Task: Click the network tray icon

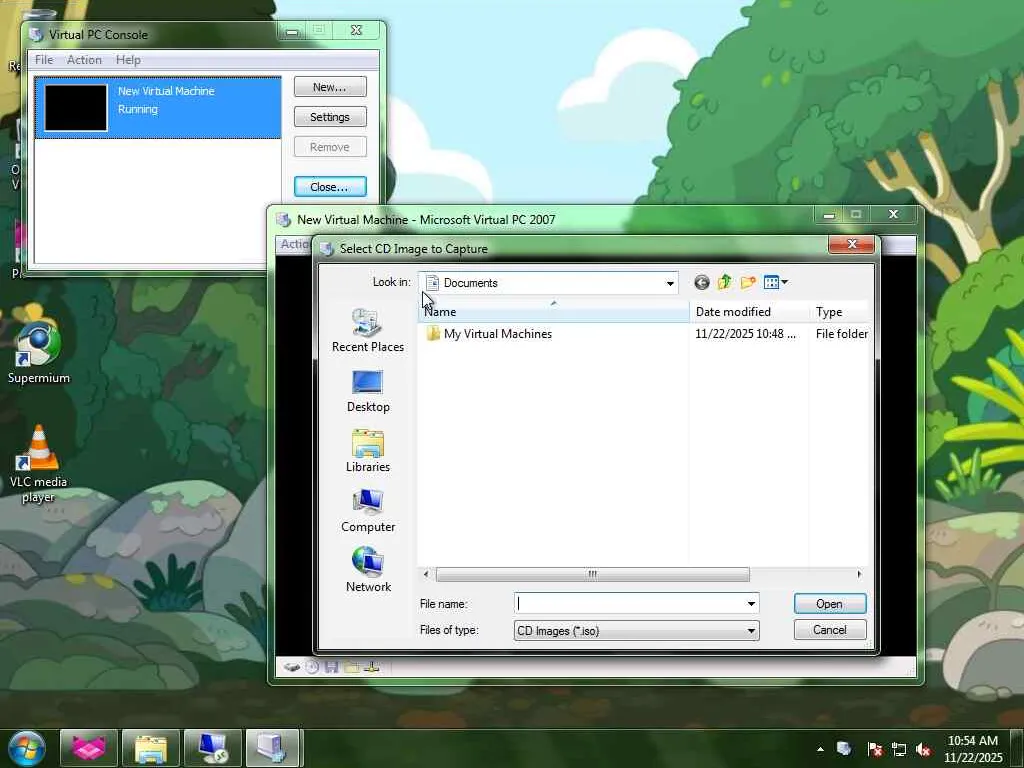Action: 899,749
